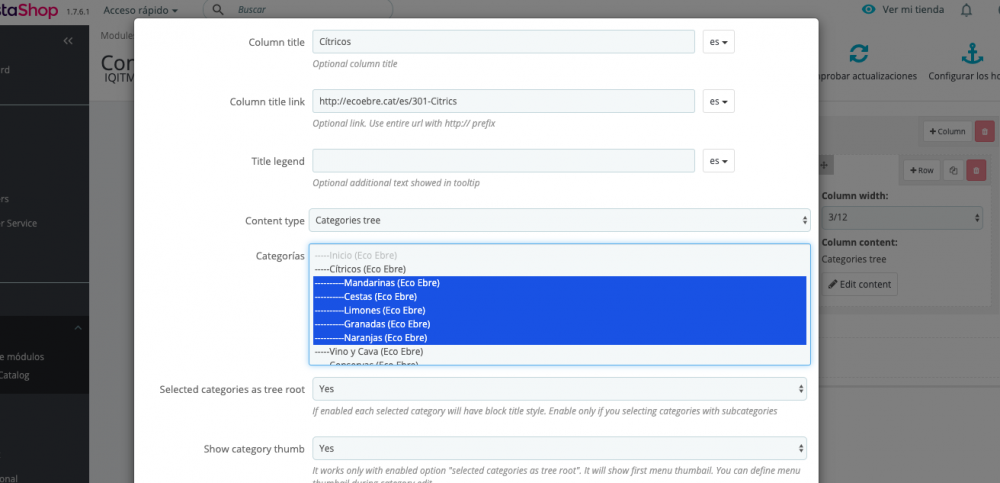Delete row with top red trash button
The height and width of the screenshot is (483, 1000).
click(x=984, y=131)
